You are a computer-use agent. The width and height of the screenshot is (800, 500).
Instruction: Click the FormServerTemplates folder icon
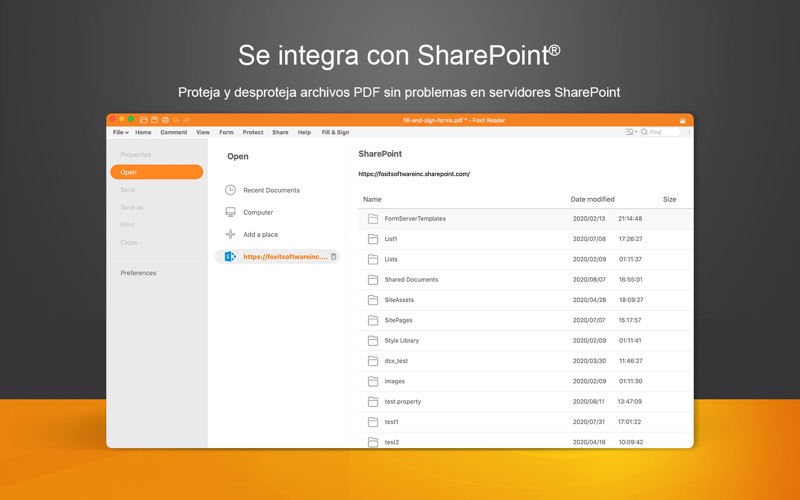[373, 218]
